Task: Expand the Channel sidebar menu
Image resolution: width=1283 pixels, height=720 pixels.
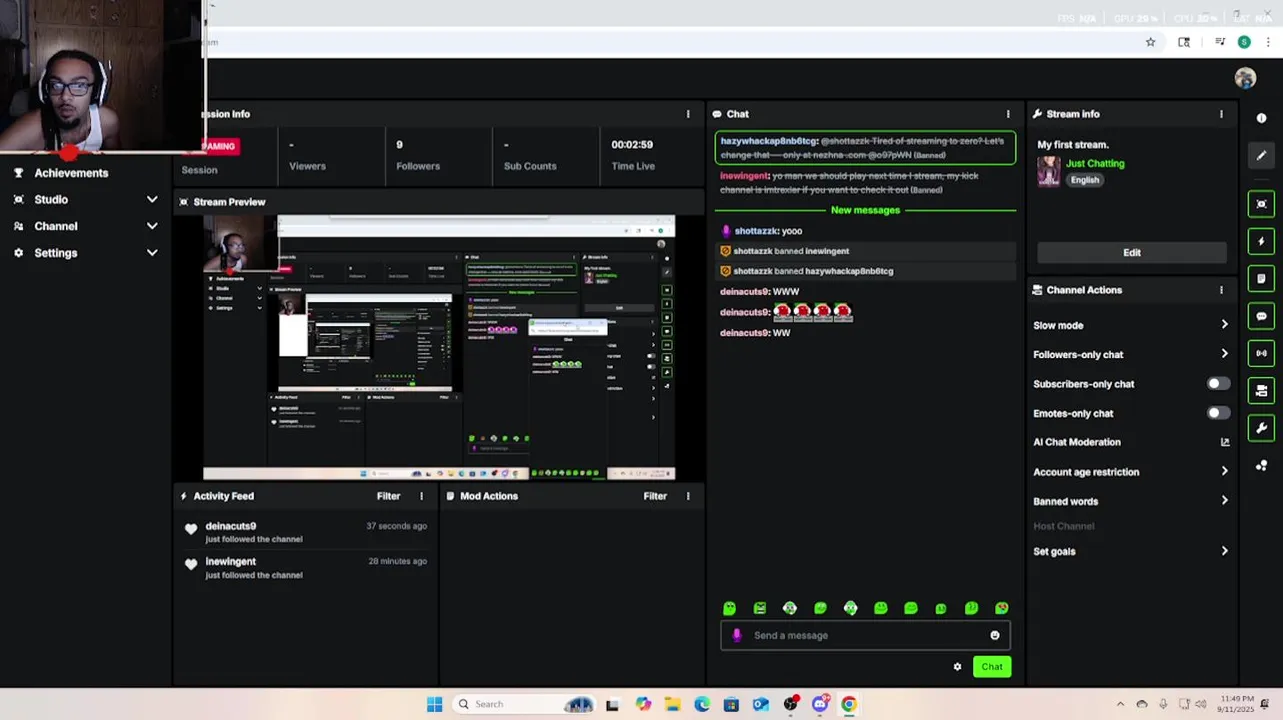Action: pyautogui.click(x=152, y=226)
